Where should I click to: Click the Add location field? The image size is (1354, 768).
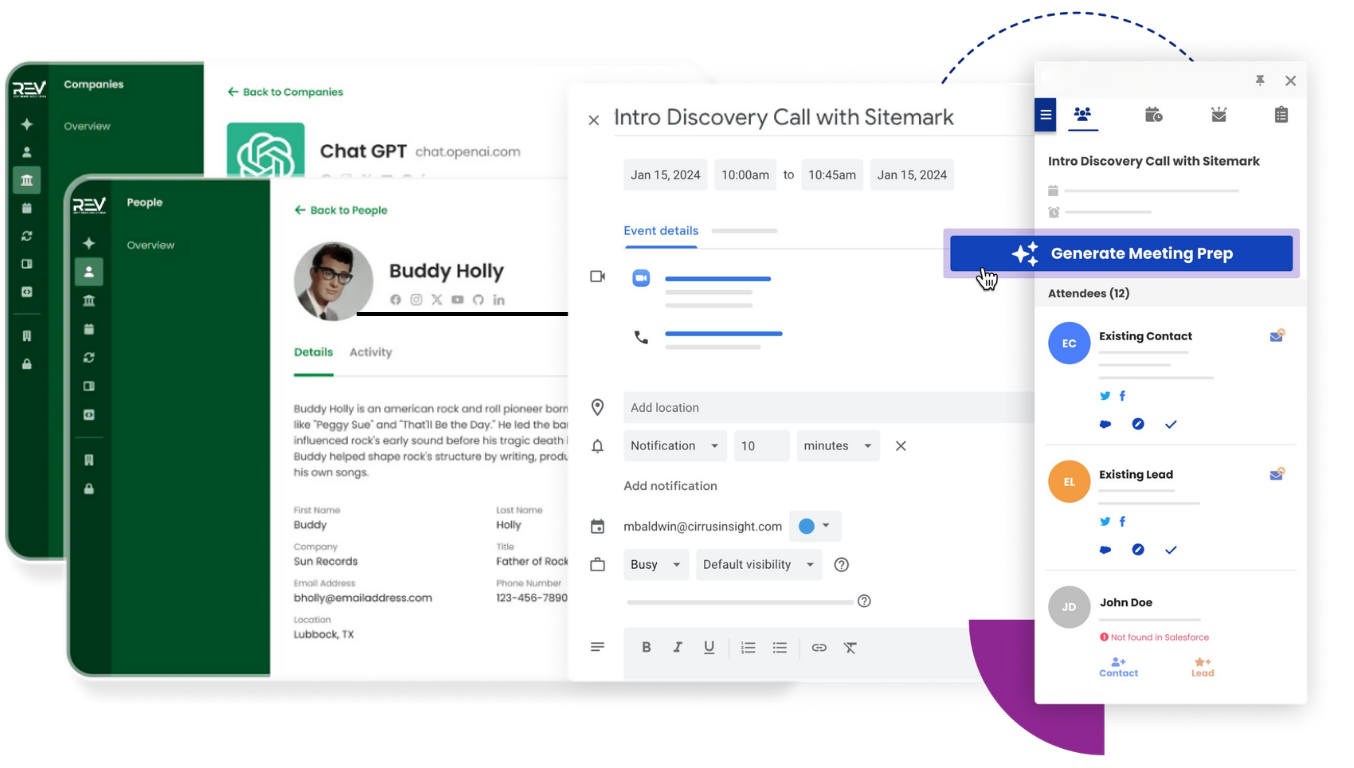pyautogui.click(x=828, y=408)
